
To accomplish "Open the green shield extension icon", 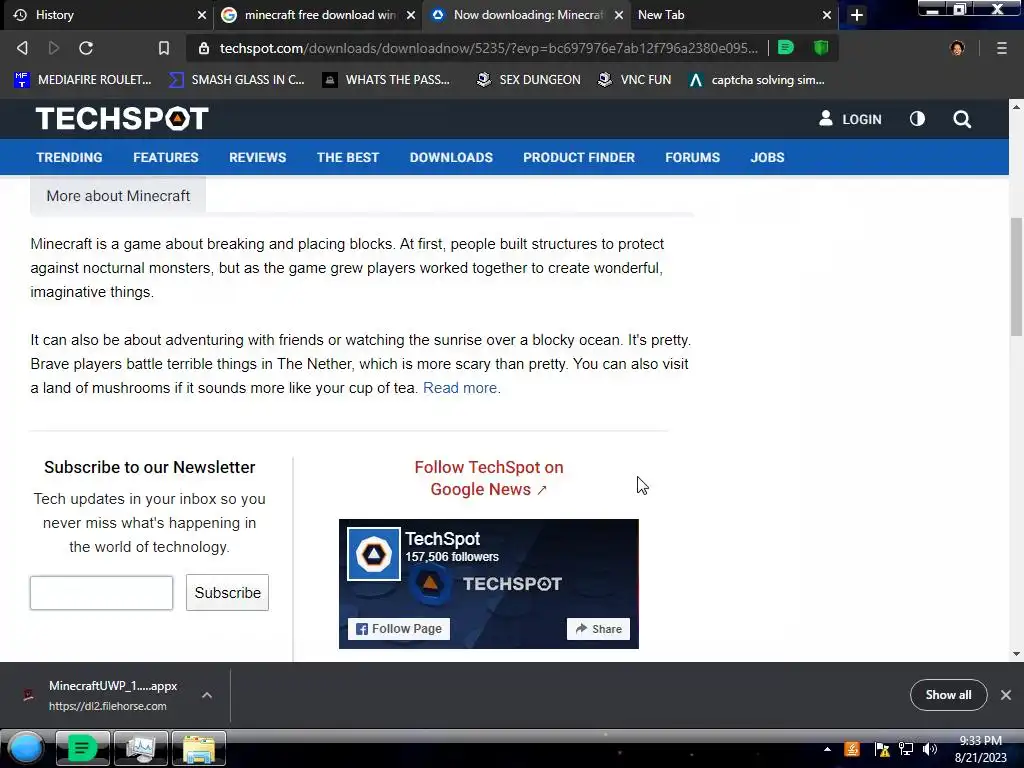I will pos(821,48).
